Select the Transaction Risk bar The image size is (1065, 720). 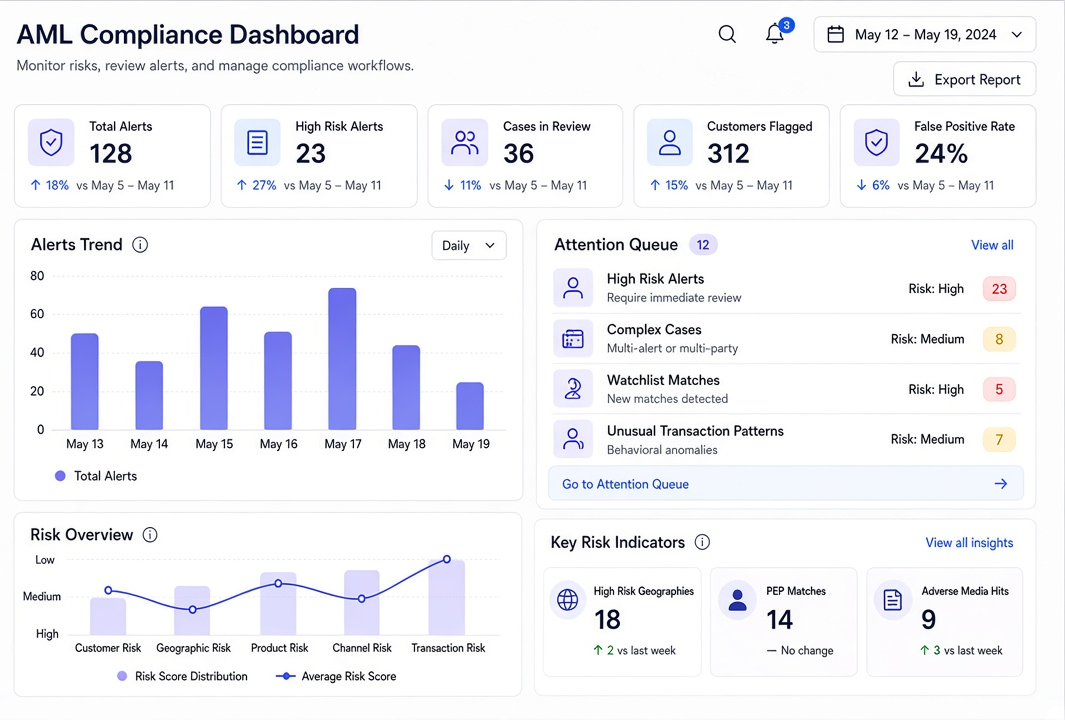tap(446, 597)
